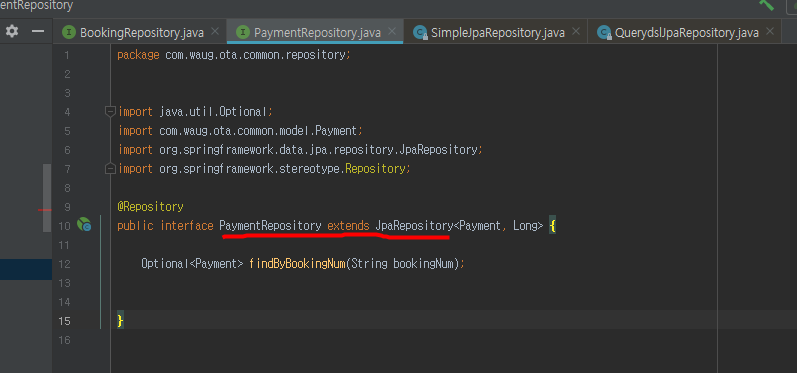
Task: Close the PaymentRepository.java tab
Action: coord(392,32)
